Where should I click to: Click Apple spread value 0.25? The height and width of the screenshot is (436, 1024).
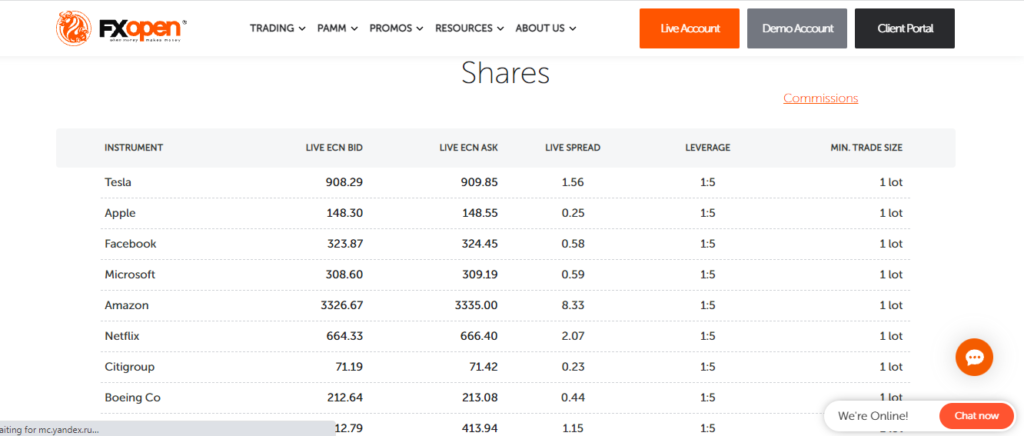573,213
